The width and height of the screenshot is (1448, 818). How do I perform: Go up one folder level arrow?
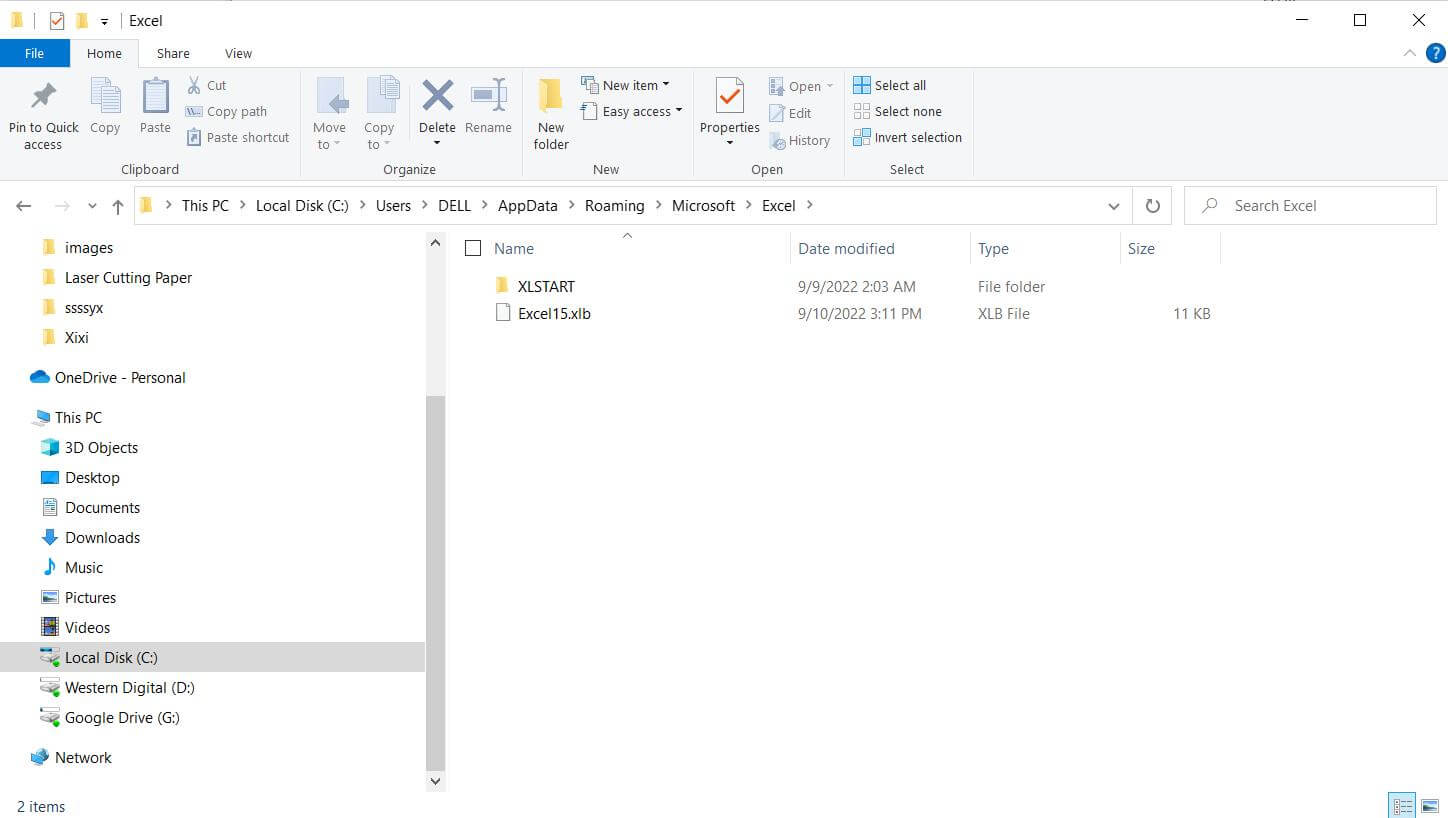click(118, 206)
